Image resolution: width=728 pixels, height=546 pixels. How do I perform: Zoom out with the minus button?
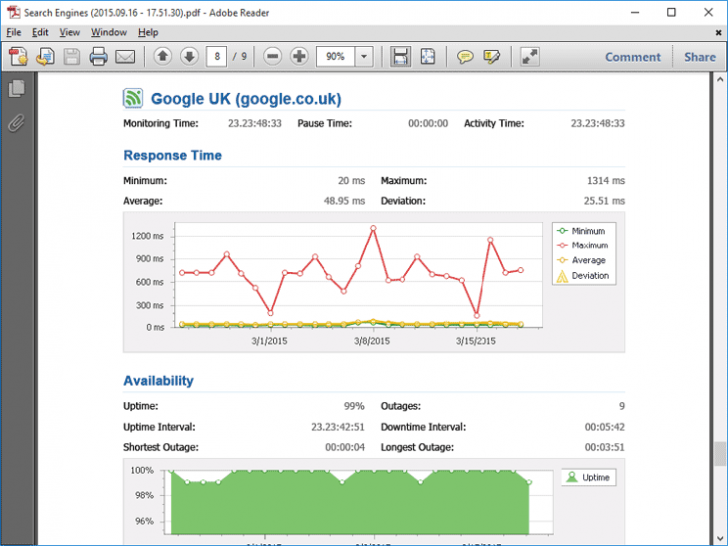(x=273, y=57)
